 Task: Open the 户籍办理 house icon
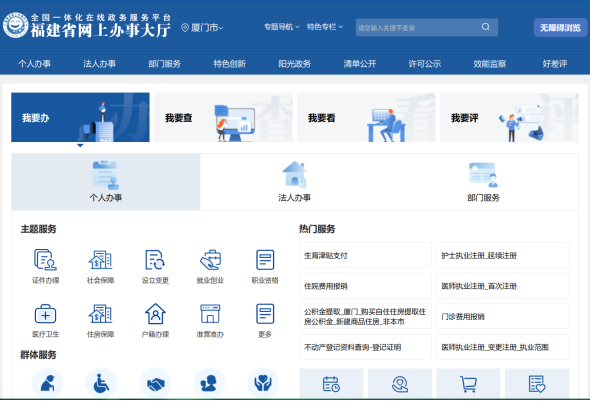tap(155, 314)
